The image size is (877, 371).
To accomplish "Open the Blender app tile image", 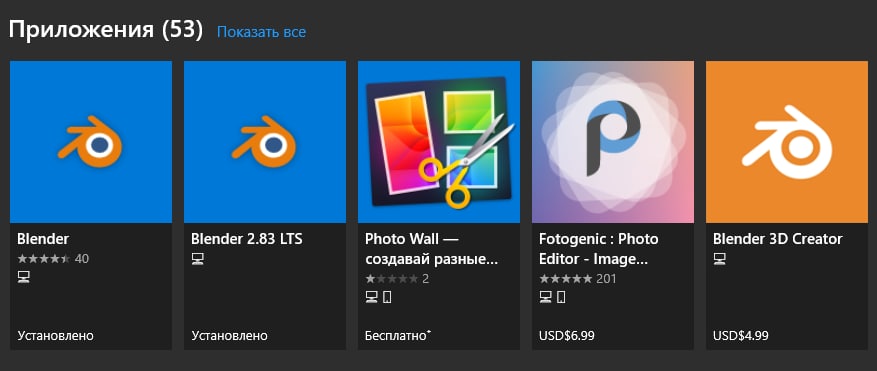I will click(x=91, y=142).
